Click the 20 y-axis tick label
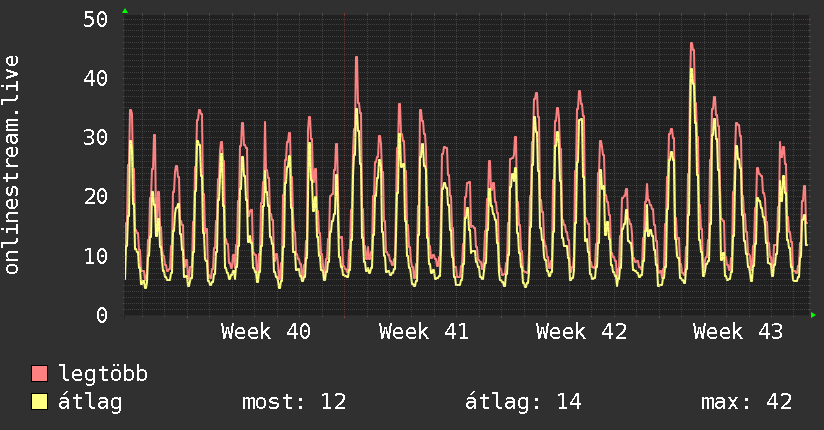The height and width of the screenshot is (430, 824). click(x=95, y=197)
